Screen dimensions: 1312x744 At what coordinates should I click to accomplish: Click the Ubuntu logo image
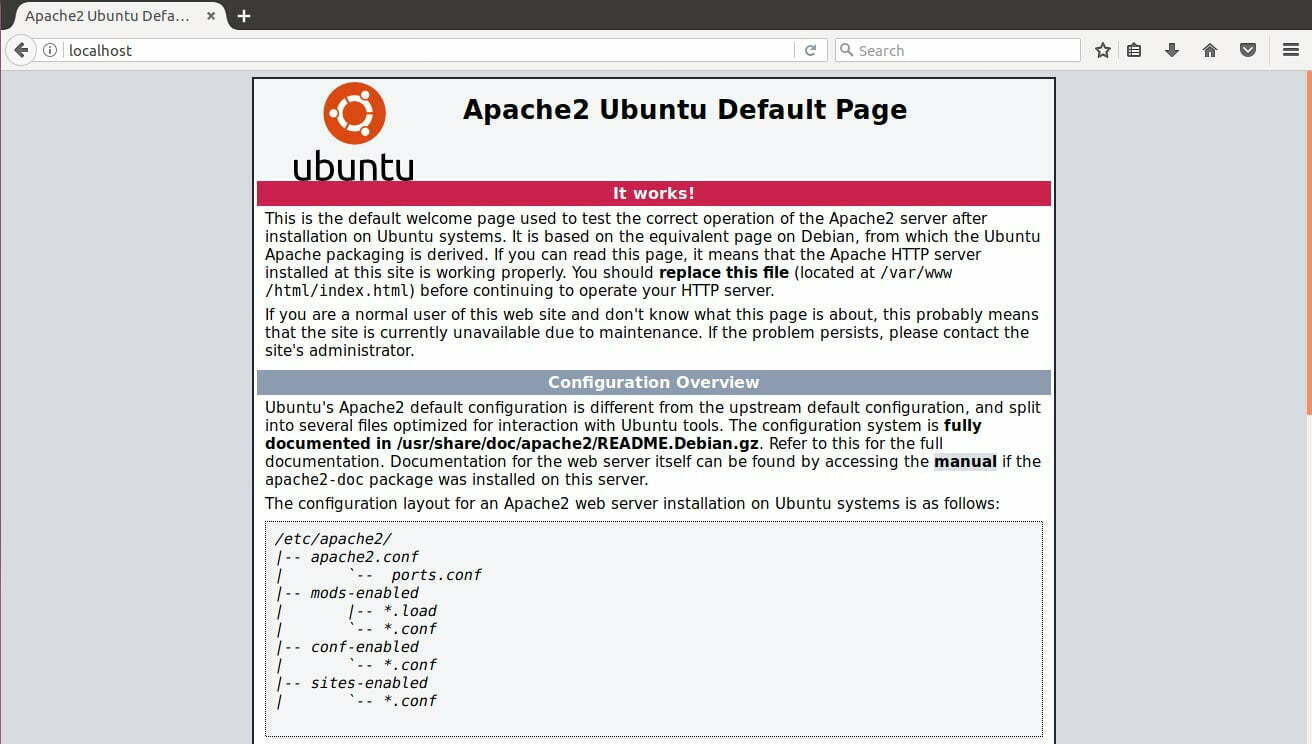pos(353,131)
